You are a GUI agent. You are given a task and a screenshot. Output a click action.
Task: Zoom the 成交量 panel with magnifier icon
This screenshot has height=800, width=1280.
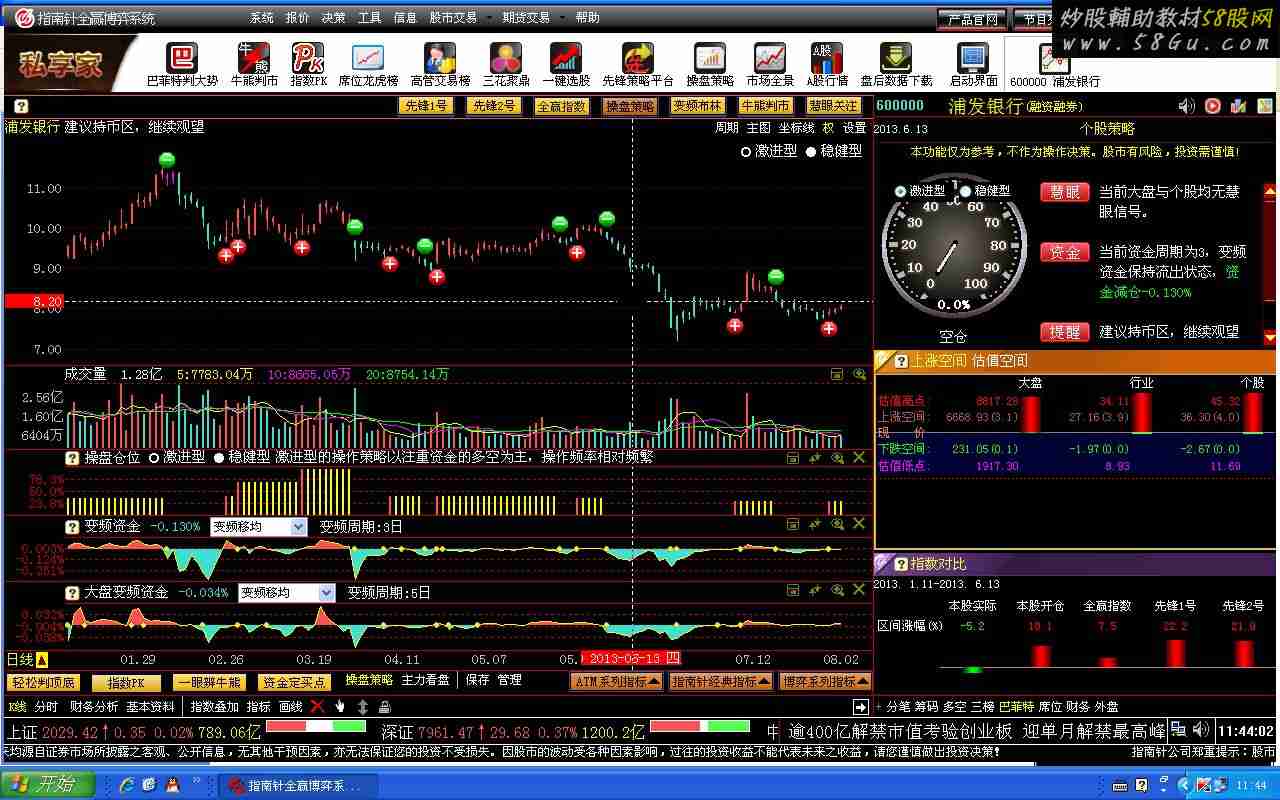click(x=859, y=374)
